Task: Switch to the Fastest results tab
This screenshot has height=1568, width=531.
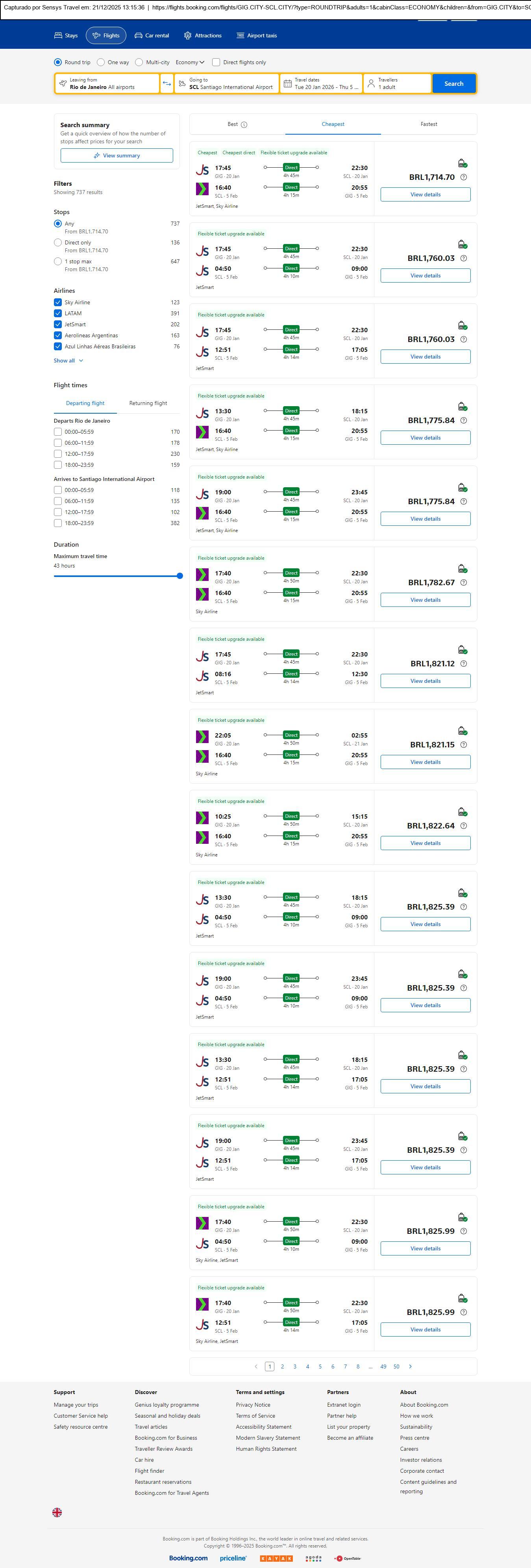Action: 429,124
